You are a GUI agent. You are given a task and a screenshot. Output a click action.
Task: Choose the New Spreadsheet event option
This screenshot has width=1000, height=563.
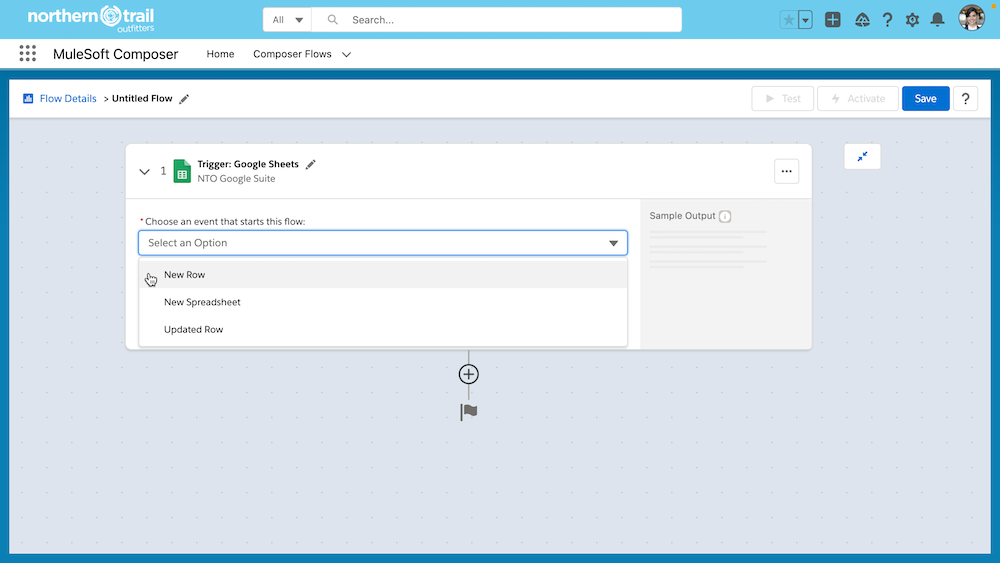(383, 302)
